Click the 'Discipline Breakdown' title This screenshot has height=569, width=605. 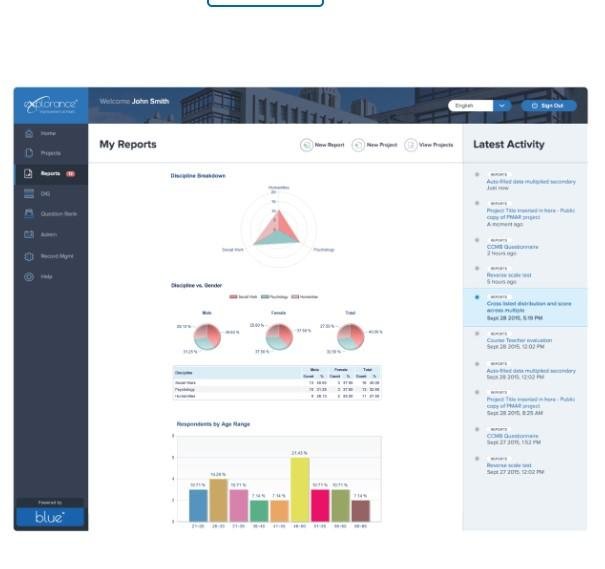pos(198,176)
